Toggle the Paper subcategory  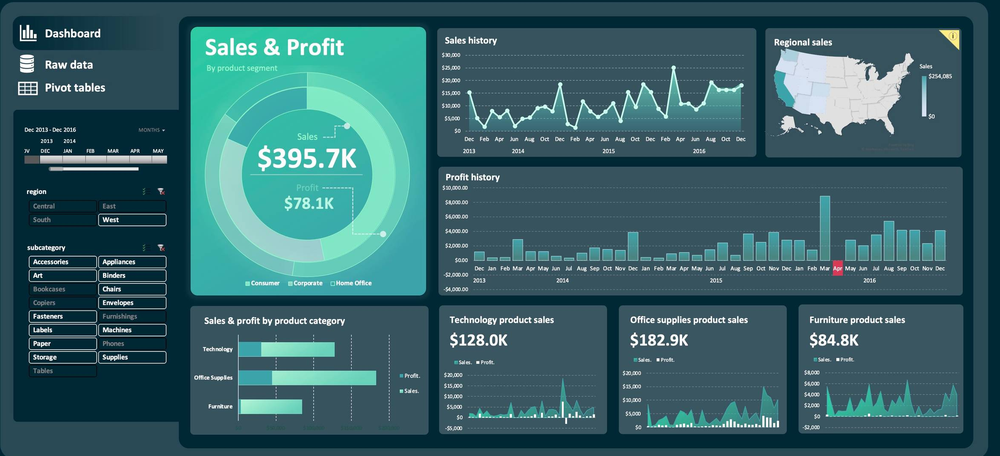pyautogui.click(x=62, y=344)
